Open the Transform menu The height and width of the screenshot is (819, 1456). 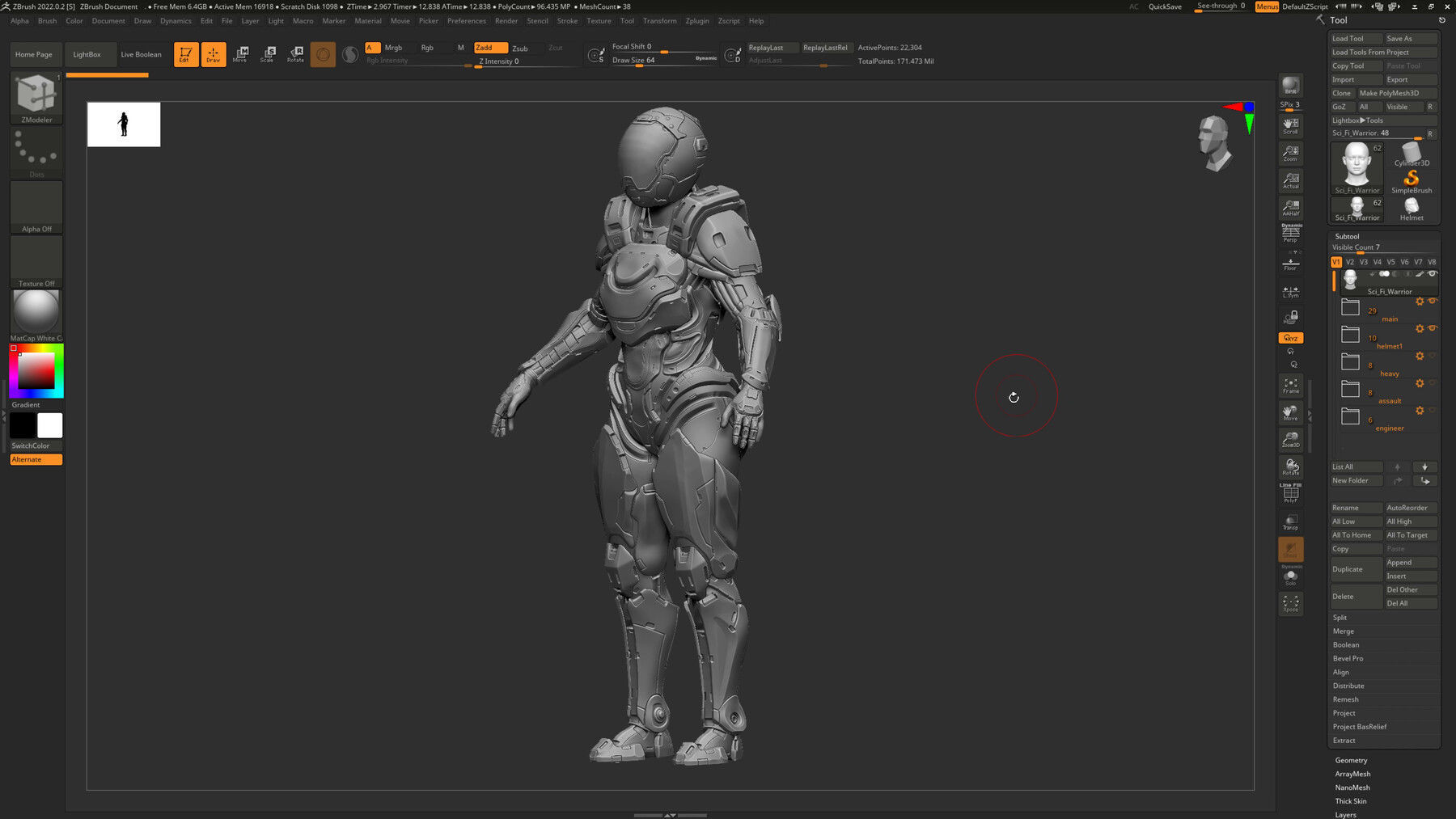point(659,21)
